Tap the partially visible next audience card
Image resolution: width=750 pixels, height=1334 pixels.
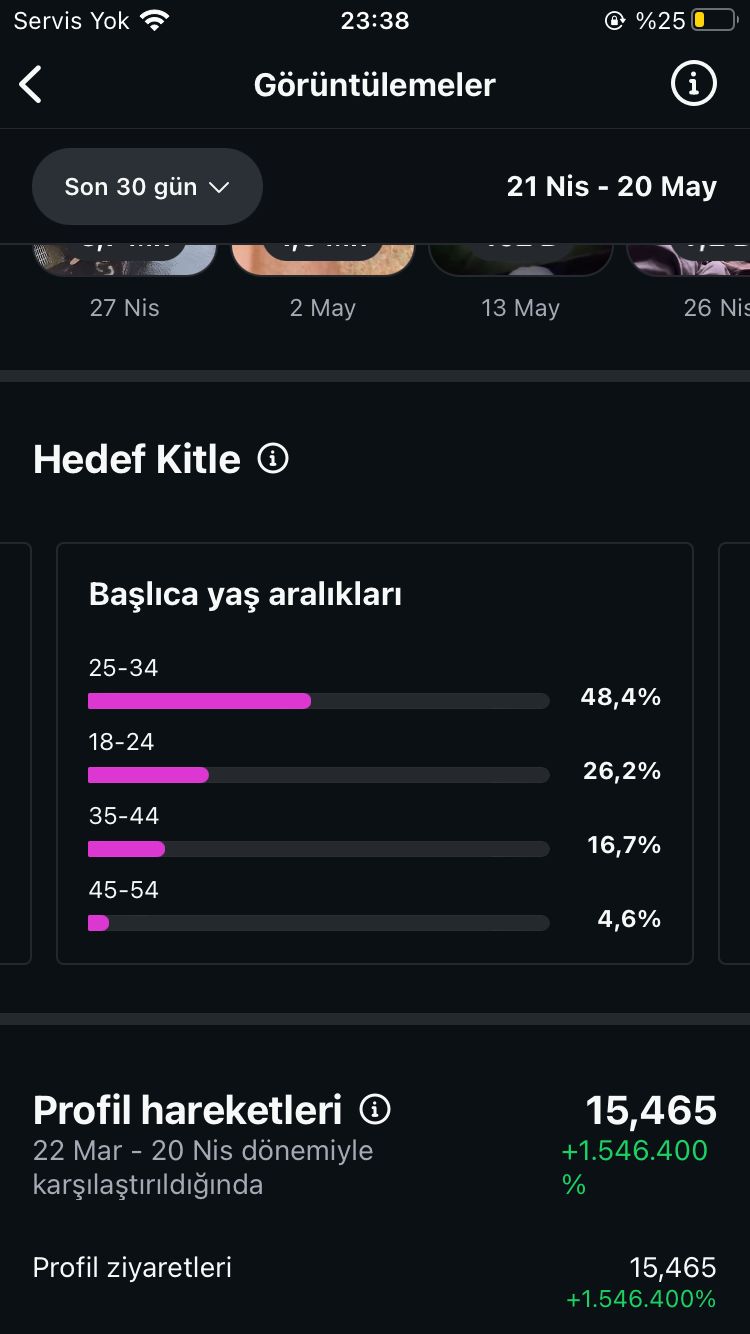pyautogui.click(x=734, y=753)
